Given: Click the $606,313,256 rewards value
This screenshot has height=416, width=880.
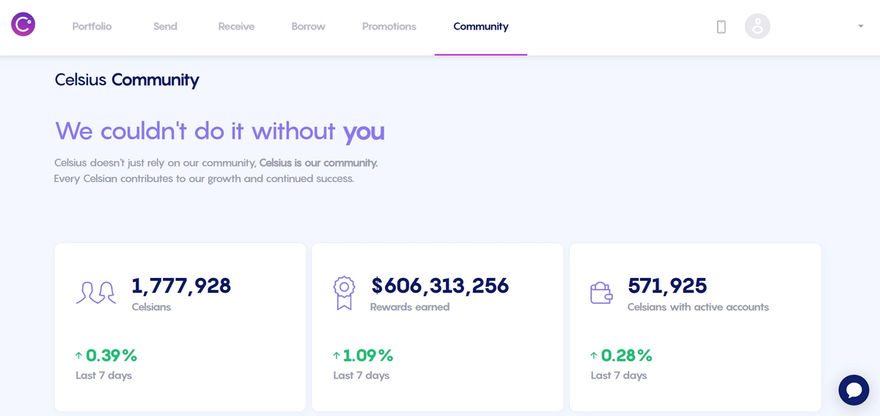Looking at the screenshot, I should [x=440, y=286].
